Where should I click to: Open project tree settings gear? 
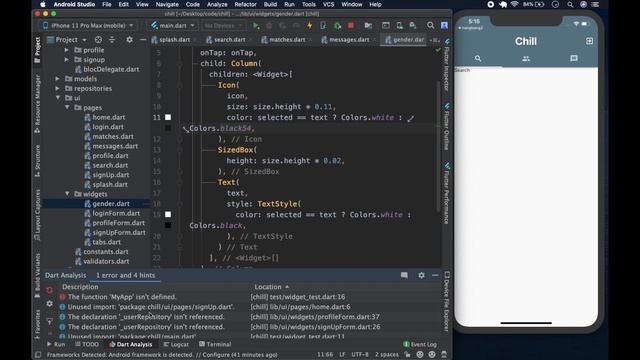coord(129,40)
